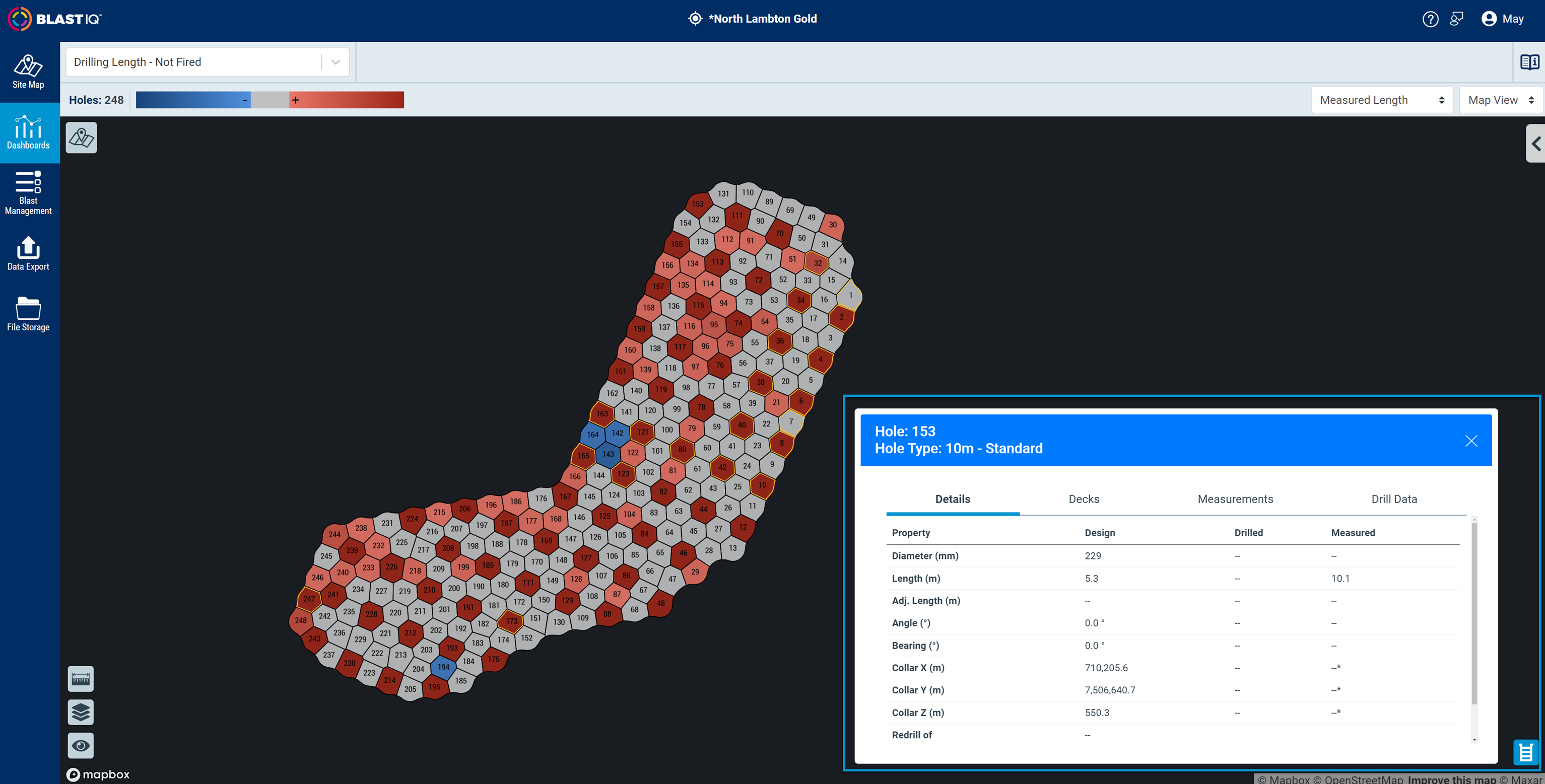Image resolution: width=1545 pixels, height=784 pixels.
Task: Open File Storage from the sidebar
Action: click(x=28, y=314)
